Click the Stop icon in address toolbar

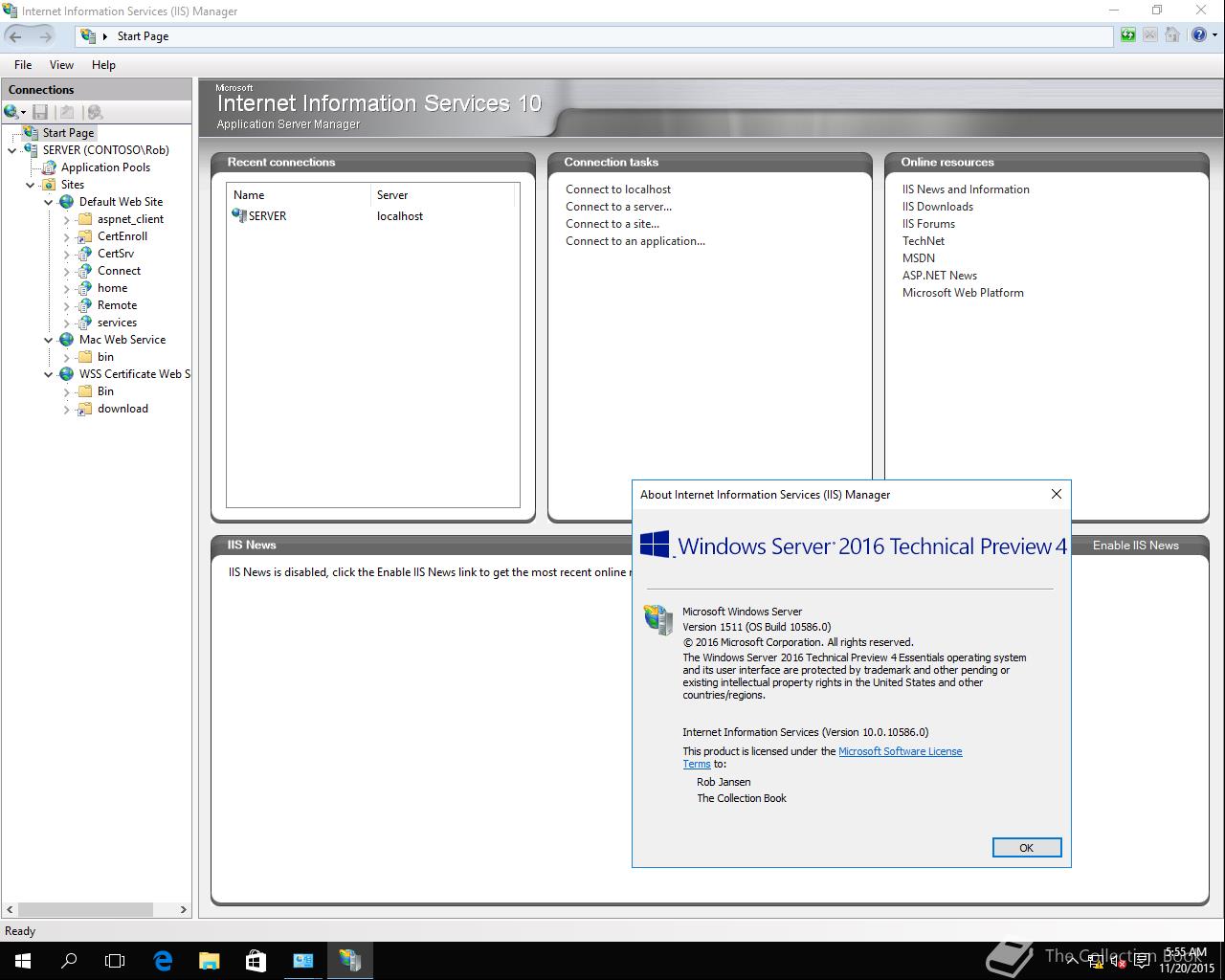(1149, 35)
